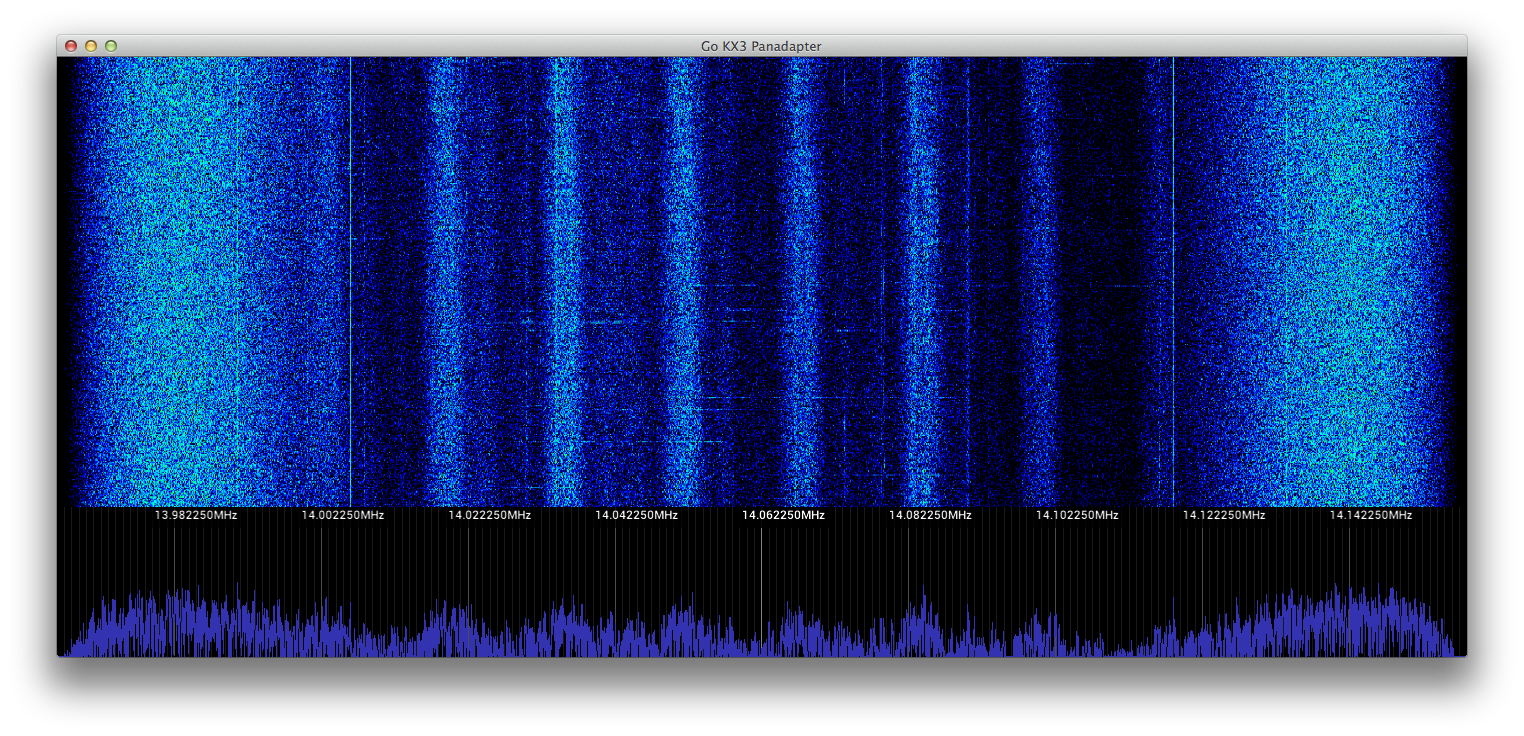The height and width of the screenshot is (736, 1524).
Task: Click the 14.002250MHz frequency label
Action: (342, 515)
